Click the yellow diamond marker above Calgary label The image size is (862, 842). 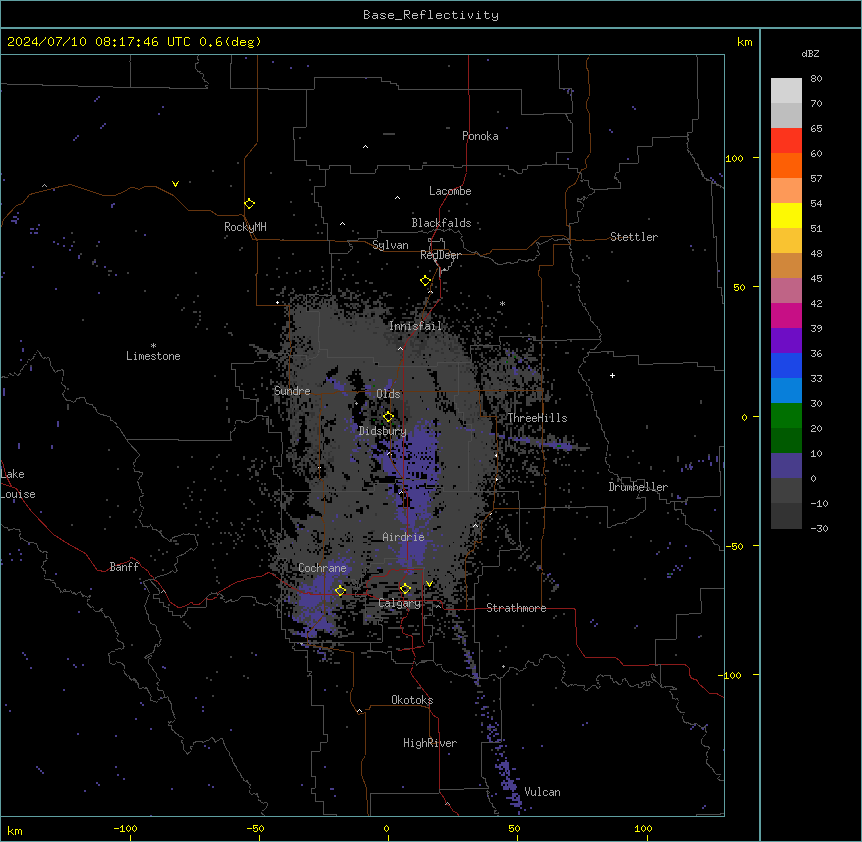pos(405,589)
